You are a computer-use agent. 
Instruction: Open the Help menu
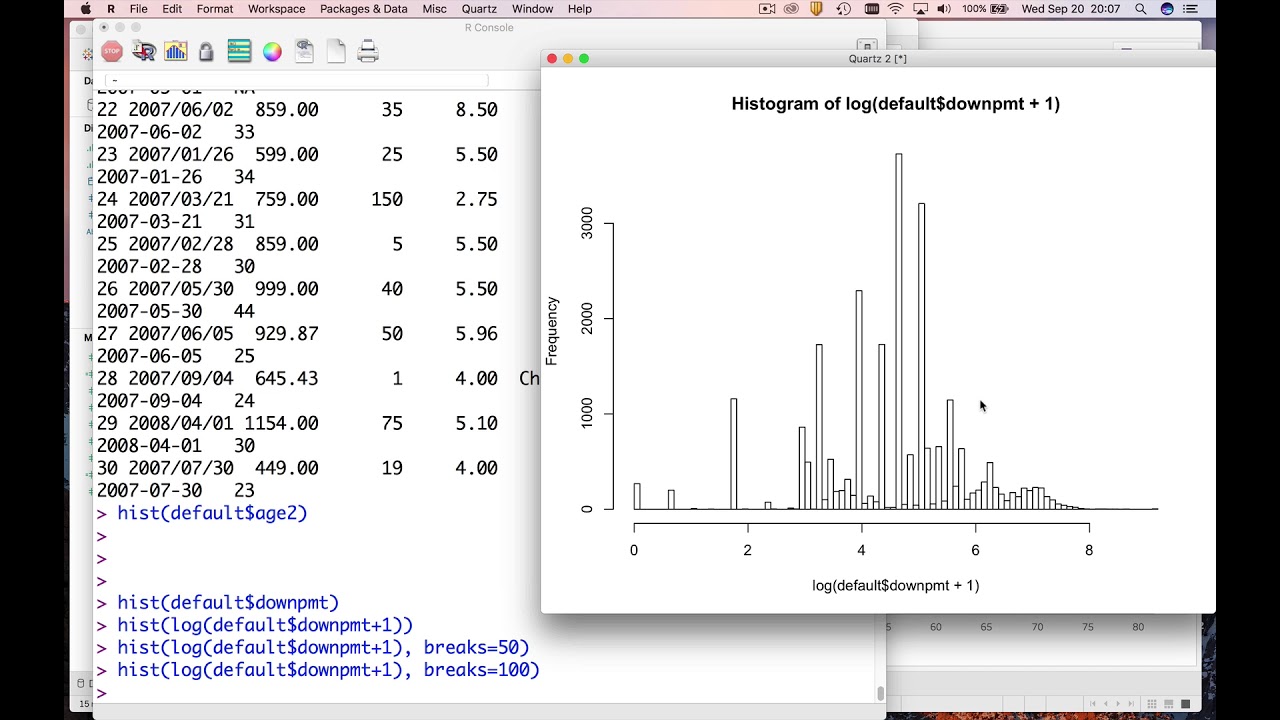(x=580, y=9)
